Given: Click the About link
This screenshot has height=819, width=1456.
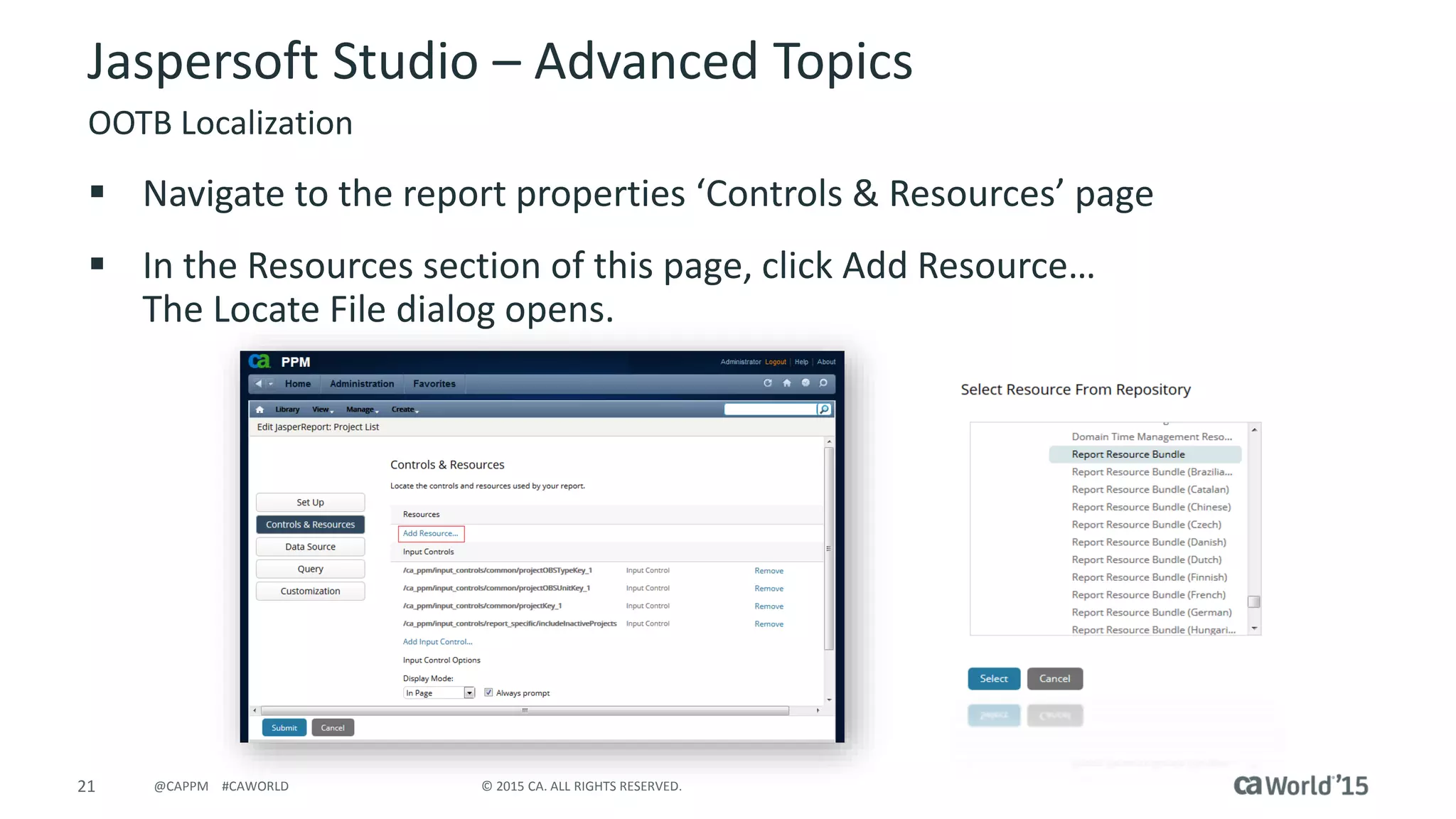Looking at the screenshot, I should pyautogui.click(x=826, y=362).
